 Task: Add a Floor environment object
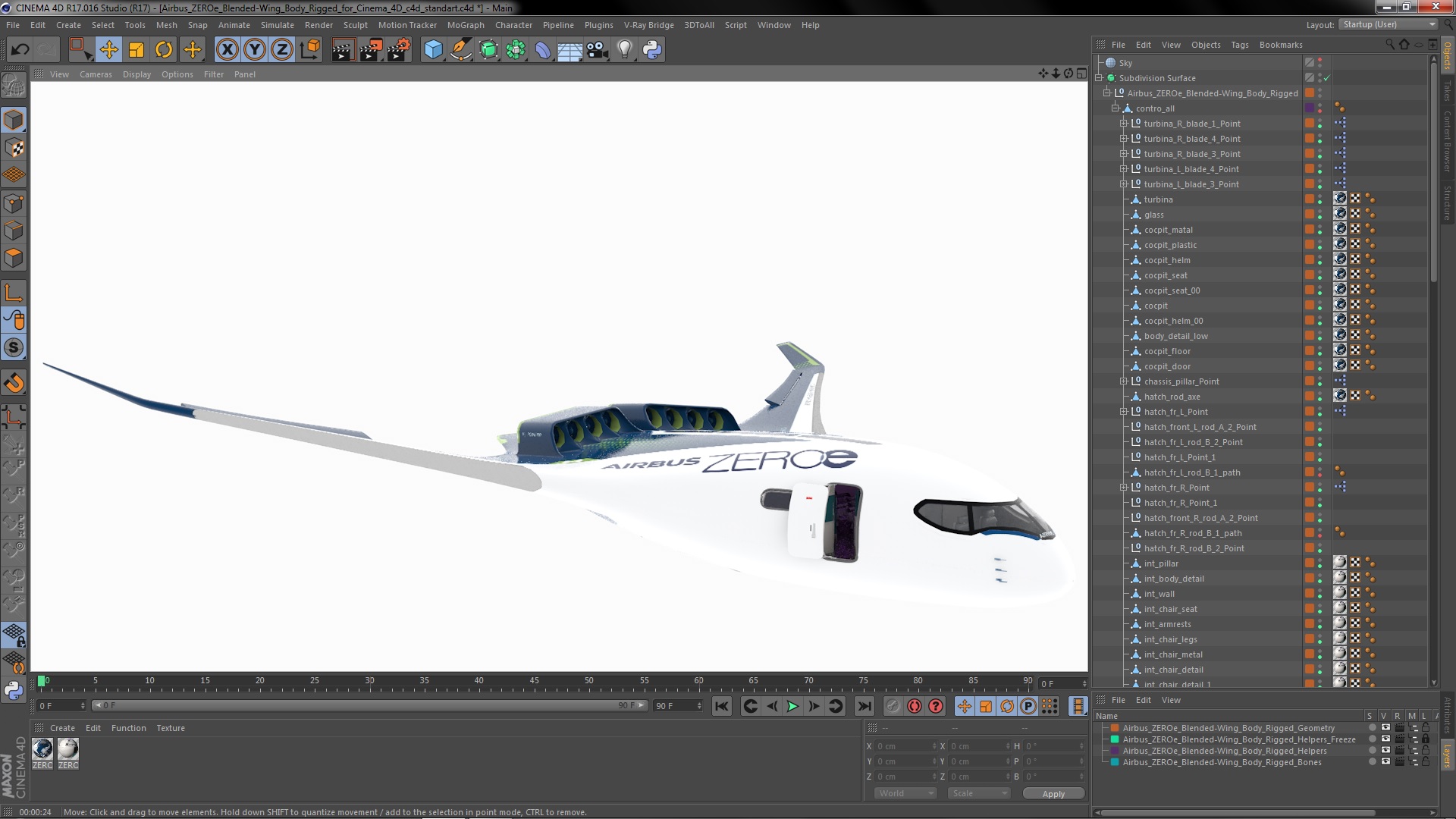point(570,50)
